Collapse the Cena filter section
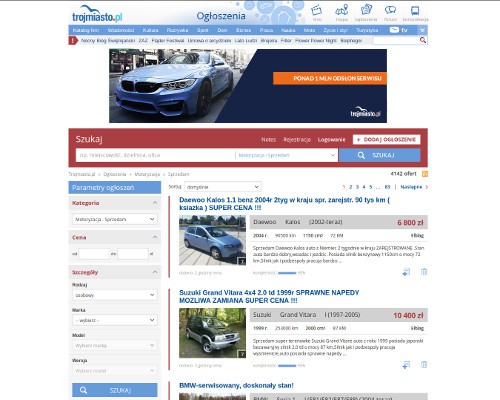This screenshot has height=400, width=500. [155, 237]
